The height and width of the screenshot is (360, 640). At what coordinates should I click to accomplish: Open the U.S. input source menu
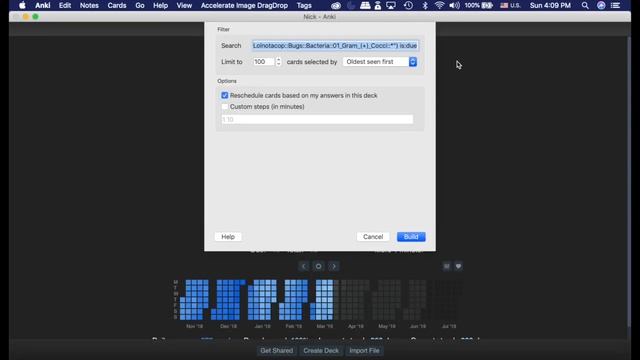point(510,5)
